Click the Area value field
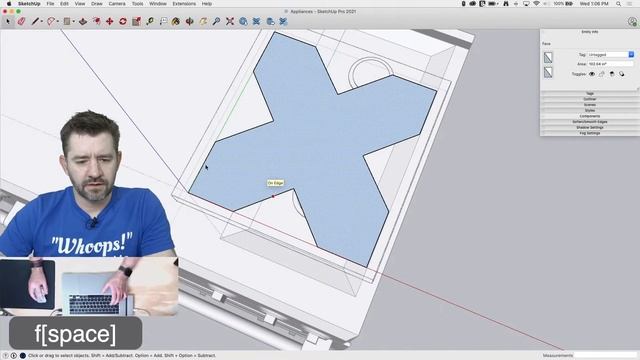Viewport: 640px width, 360px height. click(611, 64)
